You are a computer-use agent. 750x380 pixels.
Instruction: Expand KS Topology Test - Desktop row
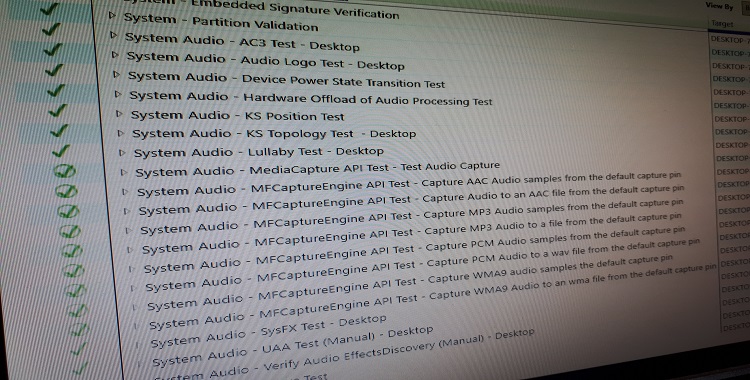point(121,134)
